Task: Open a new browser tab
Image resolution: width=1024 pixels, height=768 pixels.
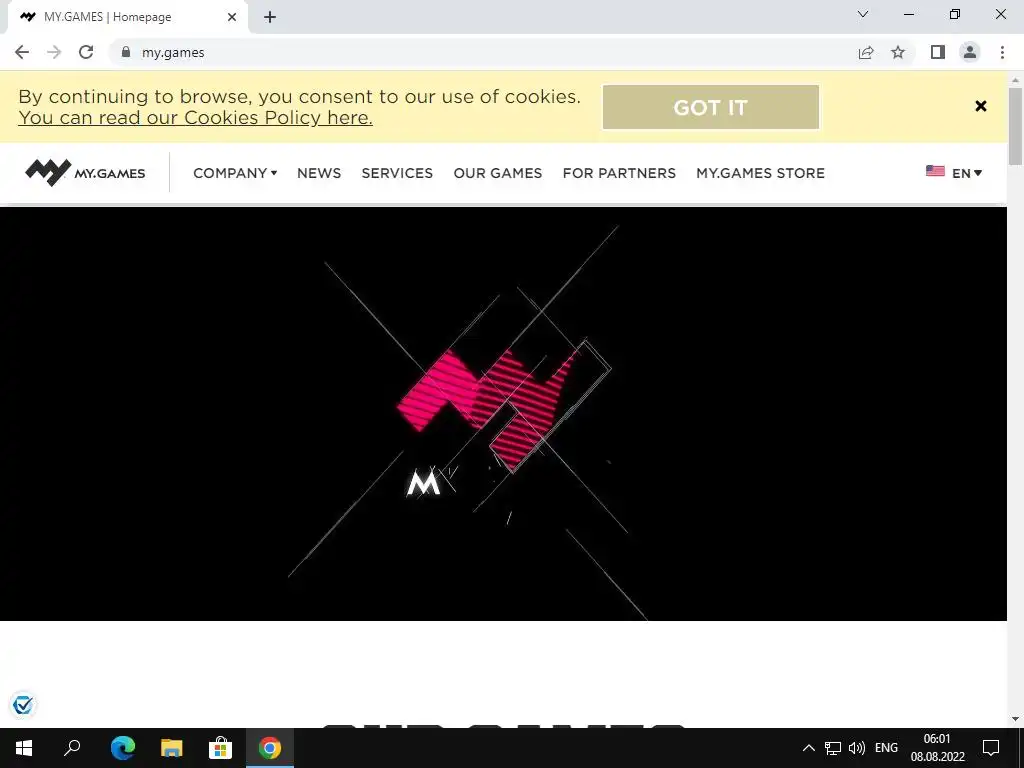Action: pyautogui.click(x=270, y=17)
